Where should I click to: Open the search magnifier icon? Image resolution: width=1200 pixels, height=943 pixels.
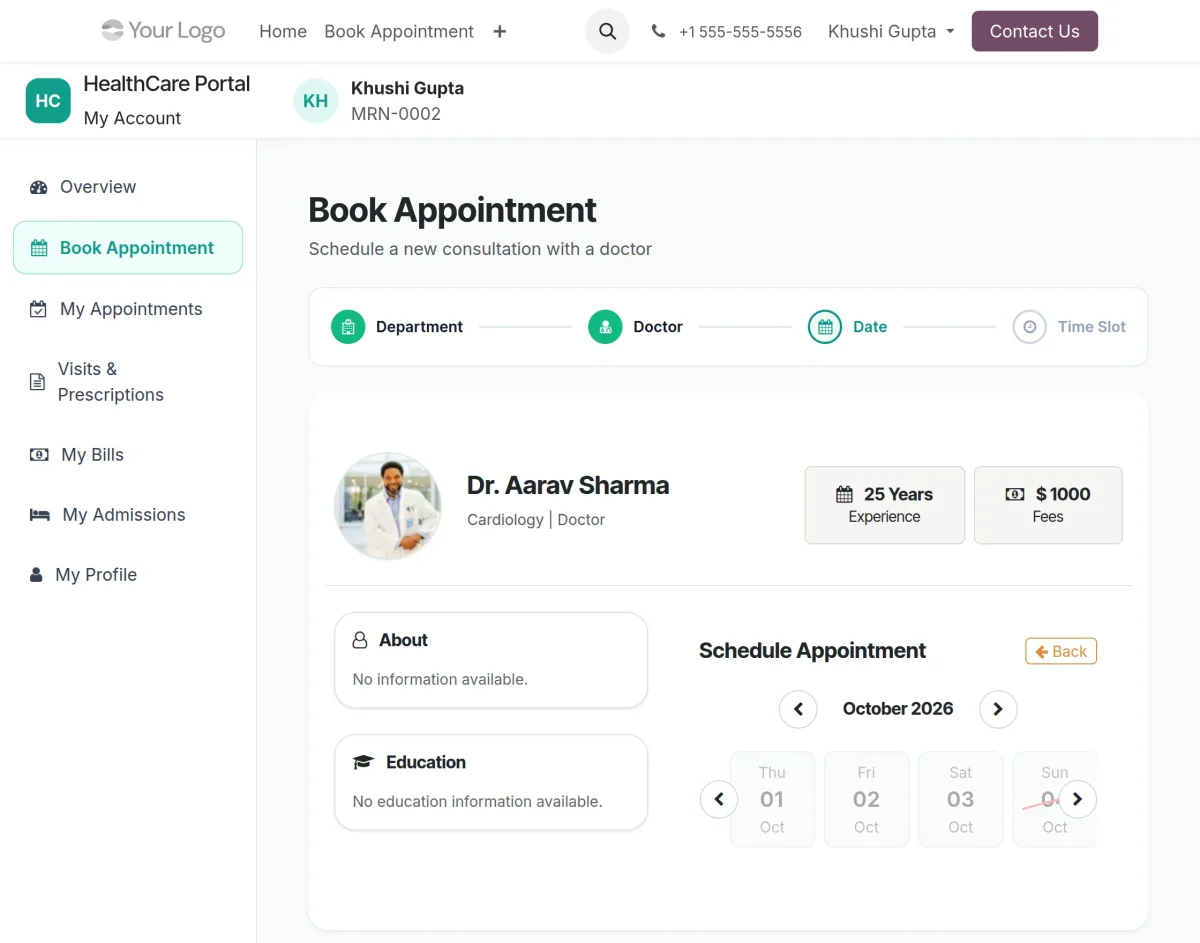tap(607, 31)
